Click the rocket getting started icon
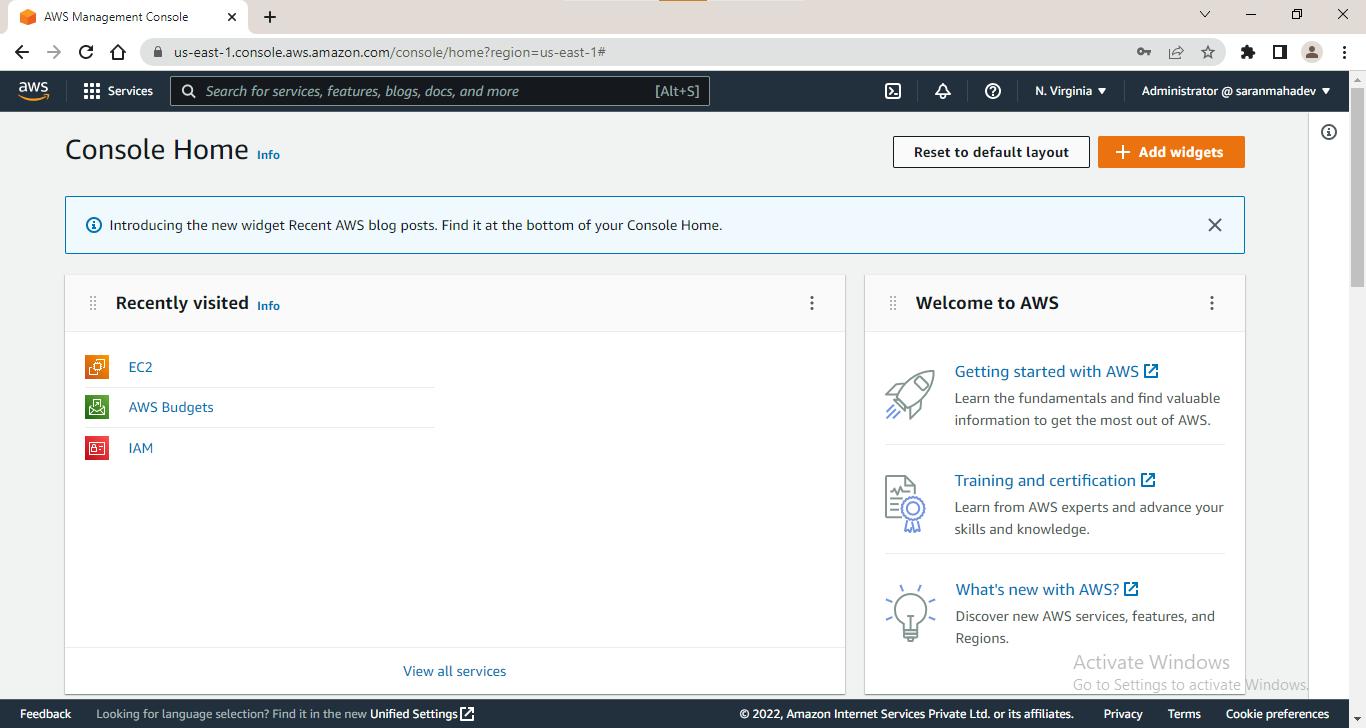1366x728 pixels. [x=910, y=393]
